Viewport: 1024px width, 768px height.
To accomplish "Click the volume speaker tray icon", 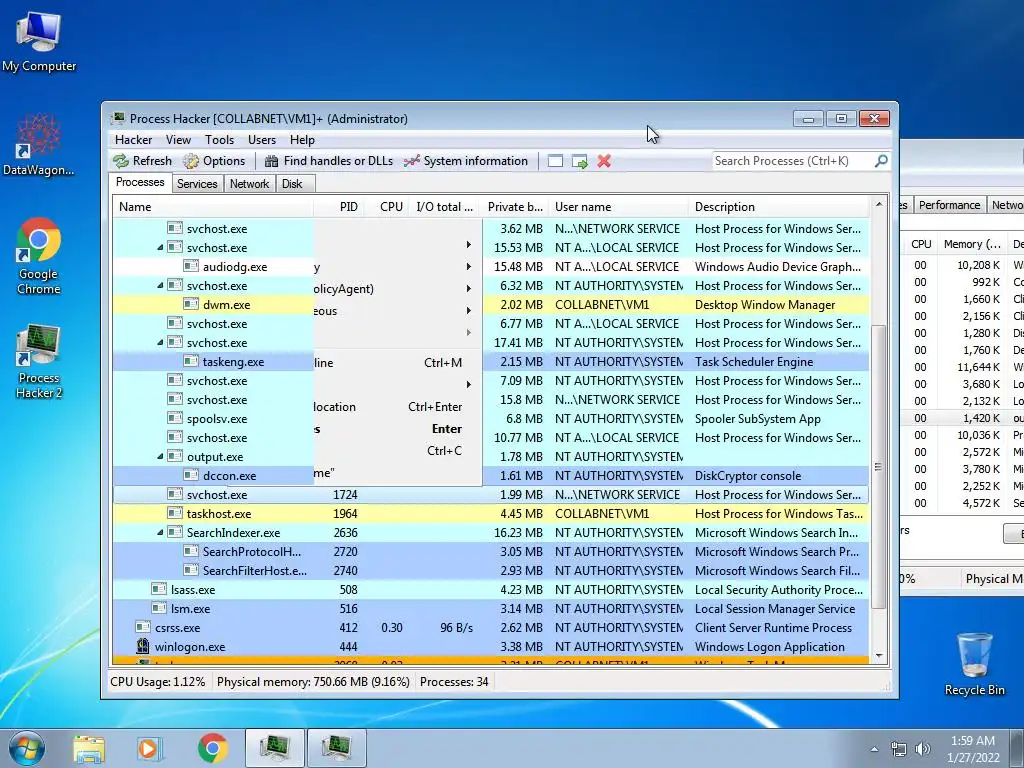I will (x=923, y=749).
